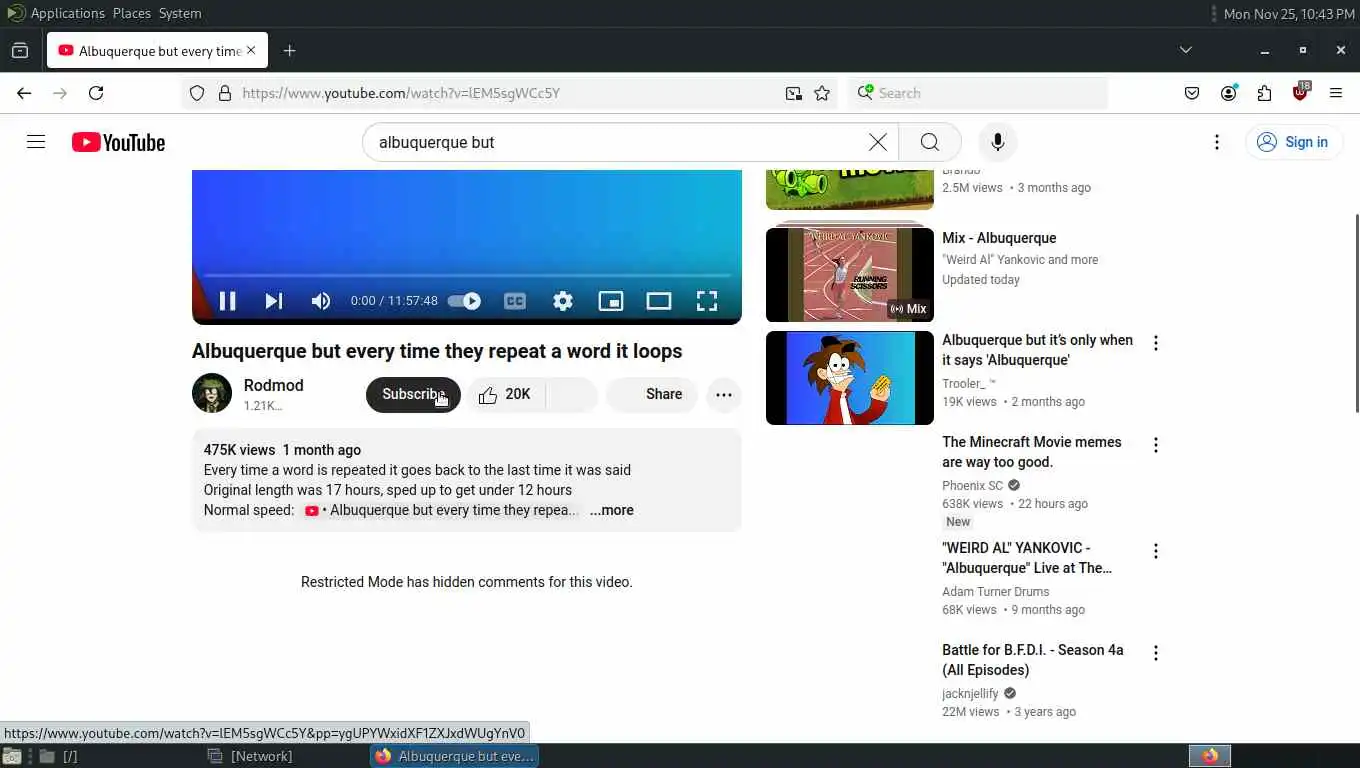Open the Firefox account icon
This screenshot has width=1360, height=768.
click(1228, 93)
